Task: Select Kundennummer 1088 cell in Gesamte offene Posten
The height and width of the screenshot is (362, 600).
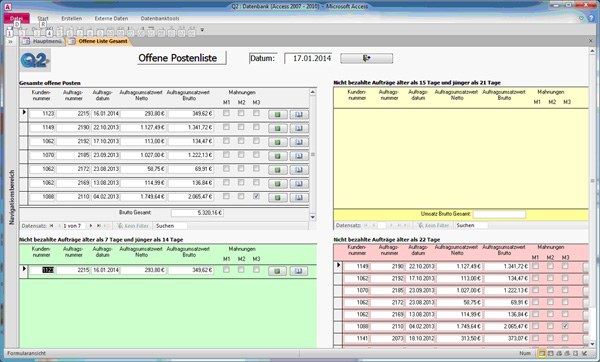Action: pyautogui.click(x=42, y=197)
